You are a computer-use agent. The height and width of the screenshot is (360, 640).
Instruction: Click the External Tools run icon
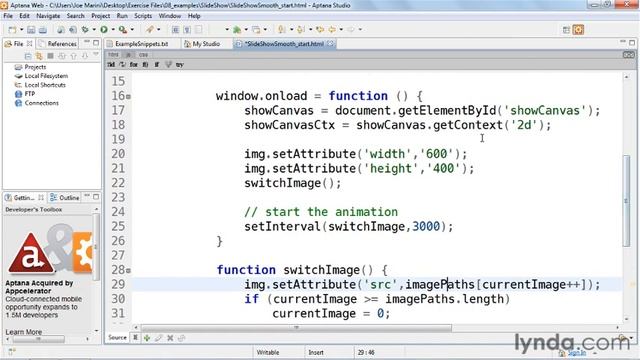point(122,29)
